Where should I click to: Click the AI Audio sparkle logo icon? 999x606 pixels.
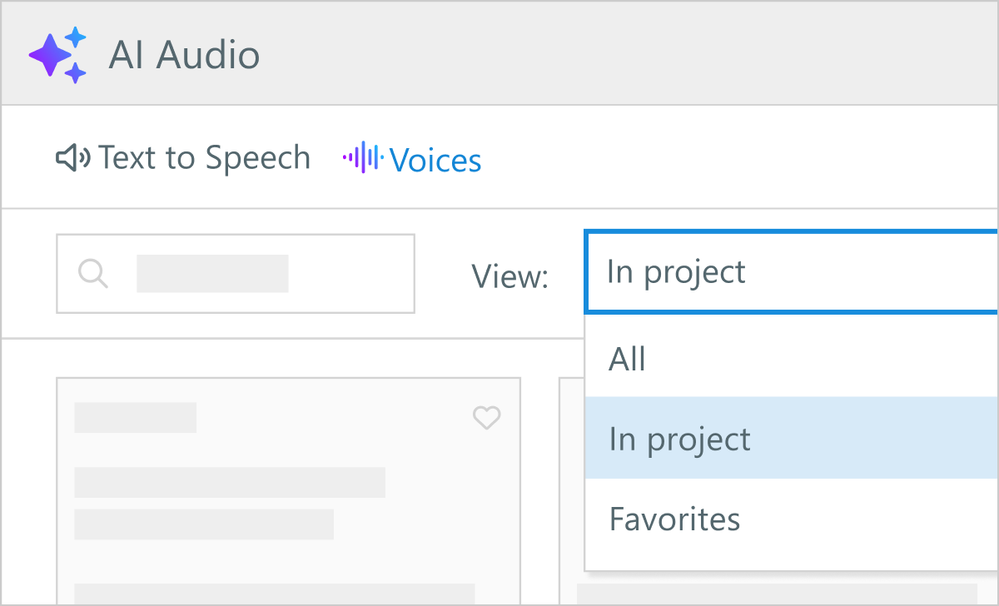coord(57,54)
